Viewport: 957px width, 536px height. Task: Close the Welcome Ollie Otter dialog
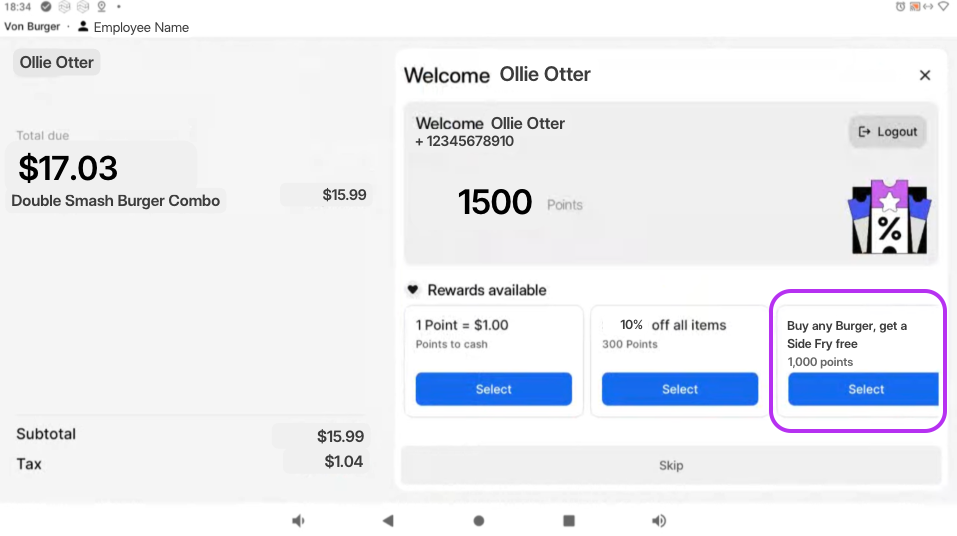tap(925, 75)
